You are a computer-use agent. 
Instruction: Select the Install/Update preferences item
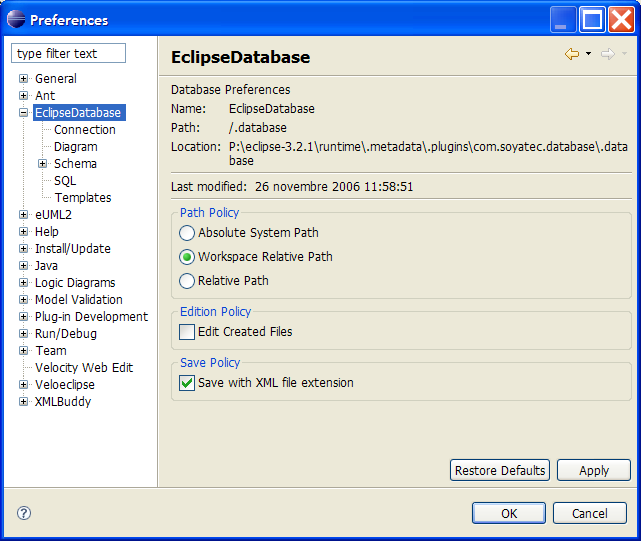click(x=73, y=249)
